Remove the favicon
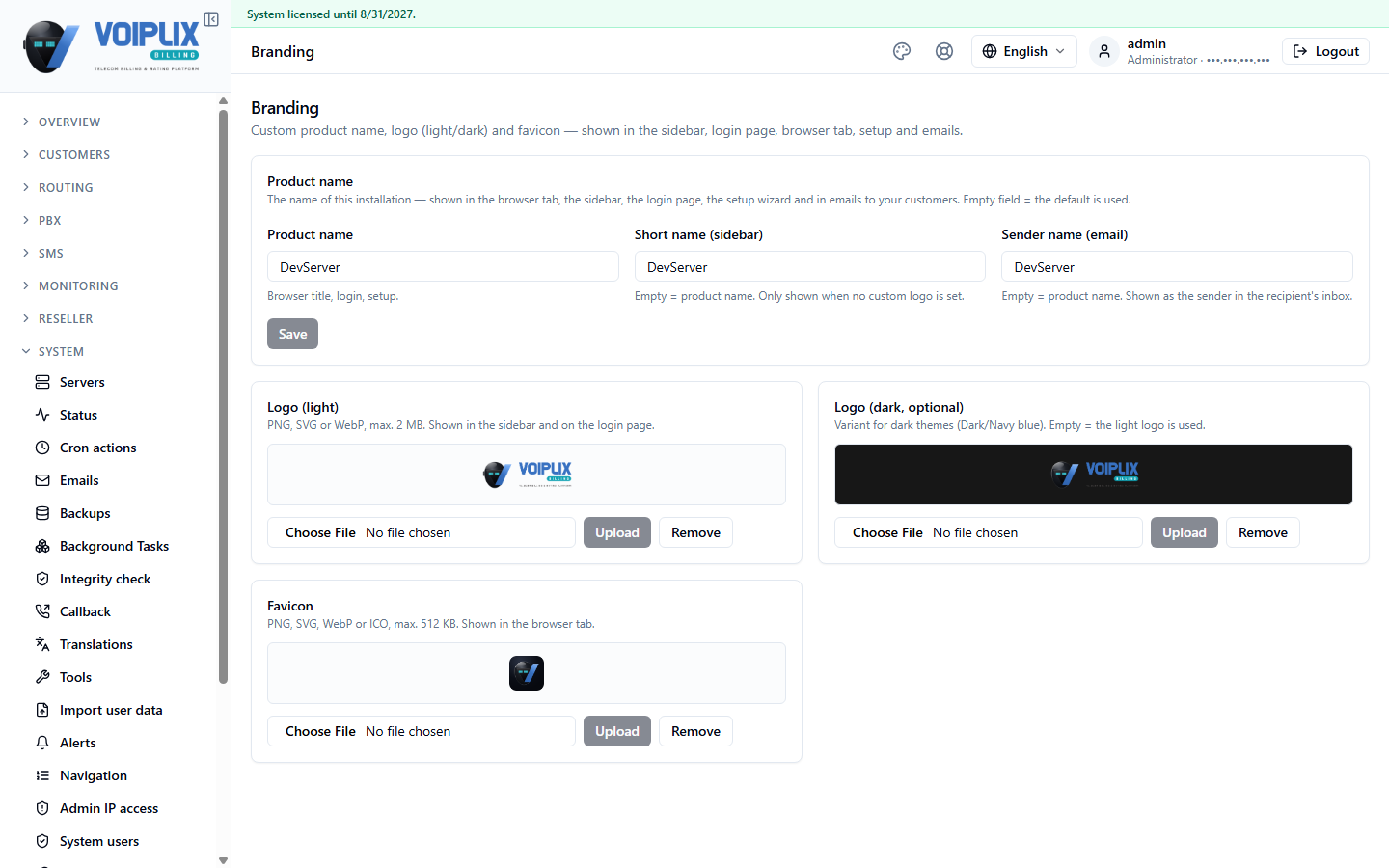1389x868 pixels. (695, 731)
